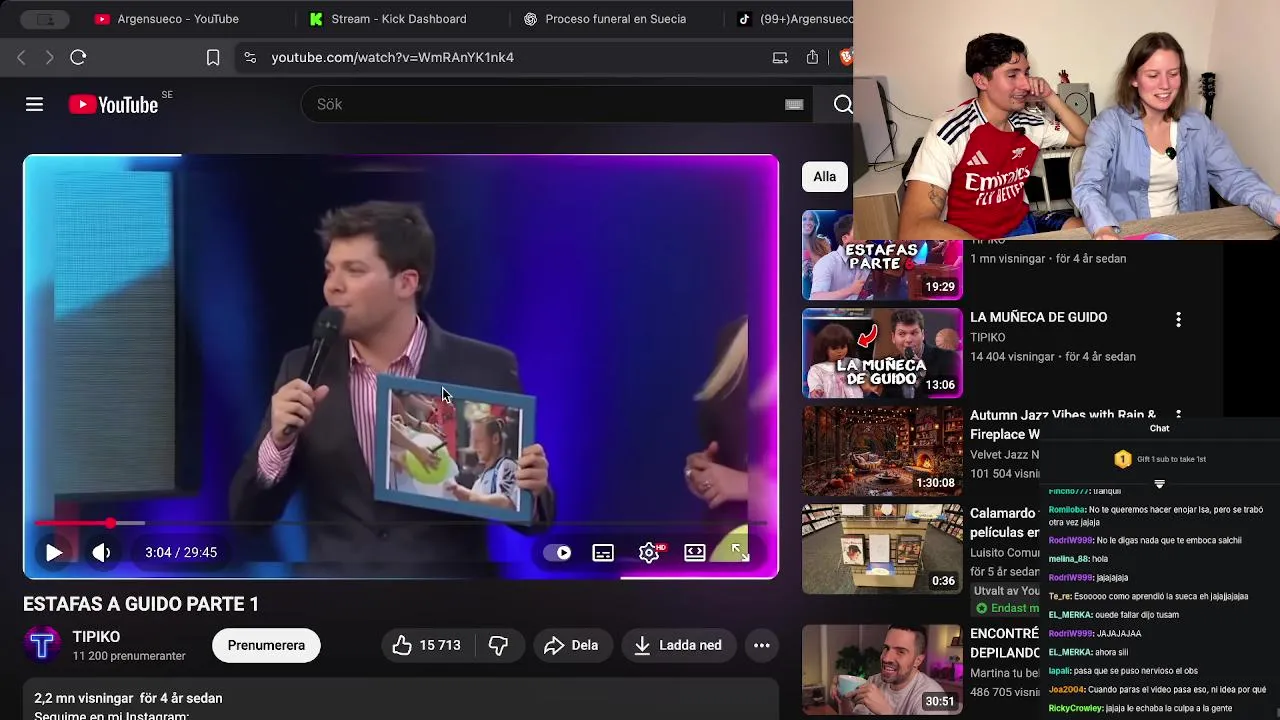Click the TIPIKO channel name under LA MUÑECA
The width and height of the screenshot is (1280, 720).
(988, 337)
